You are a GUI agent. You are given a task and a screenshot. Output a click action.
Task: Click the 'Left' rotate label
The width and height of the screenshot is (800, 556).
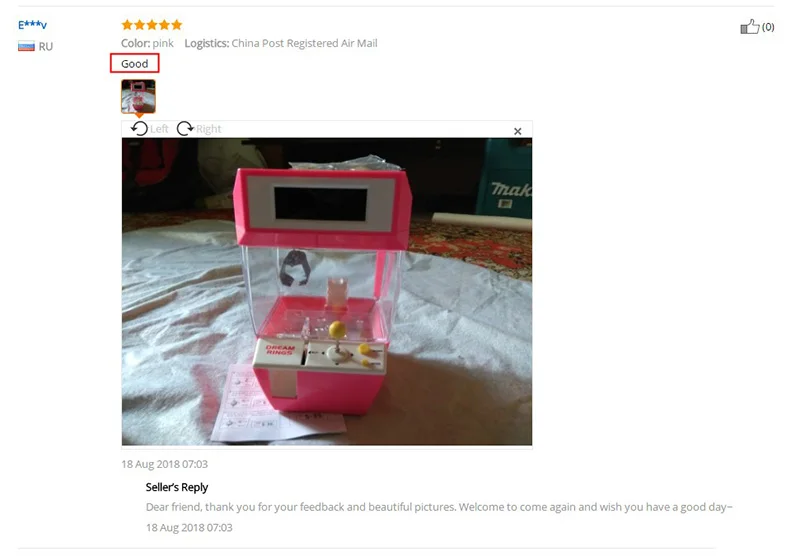tap(159, 129)
